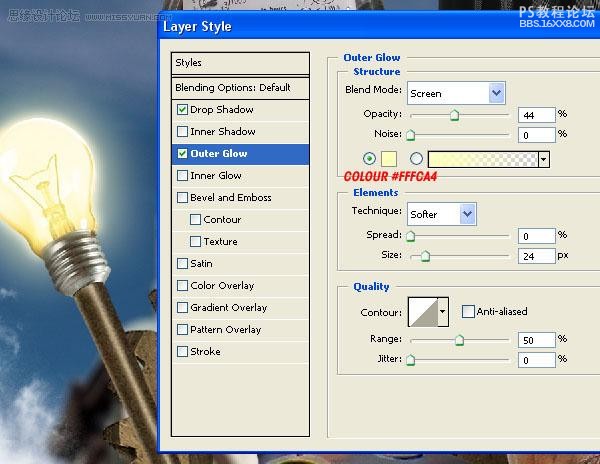
Task: Enable the Stroke checkbox
Action: (x=183, y=352)
